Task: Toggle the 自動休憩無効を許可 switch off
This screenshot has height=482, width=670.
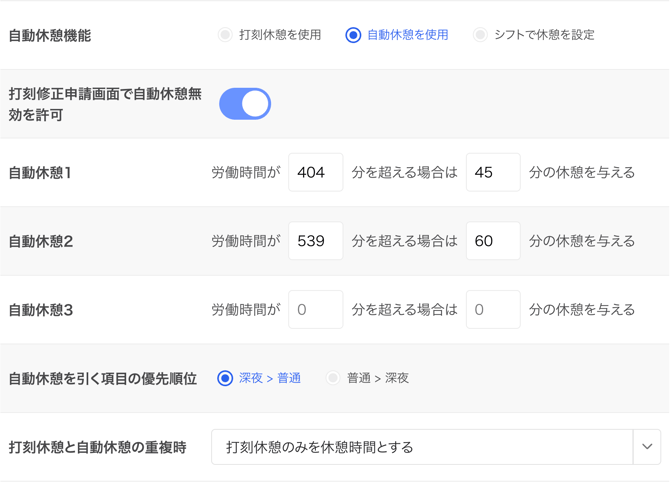Action: tap(245, 104)
